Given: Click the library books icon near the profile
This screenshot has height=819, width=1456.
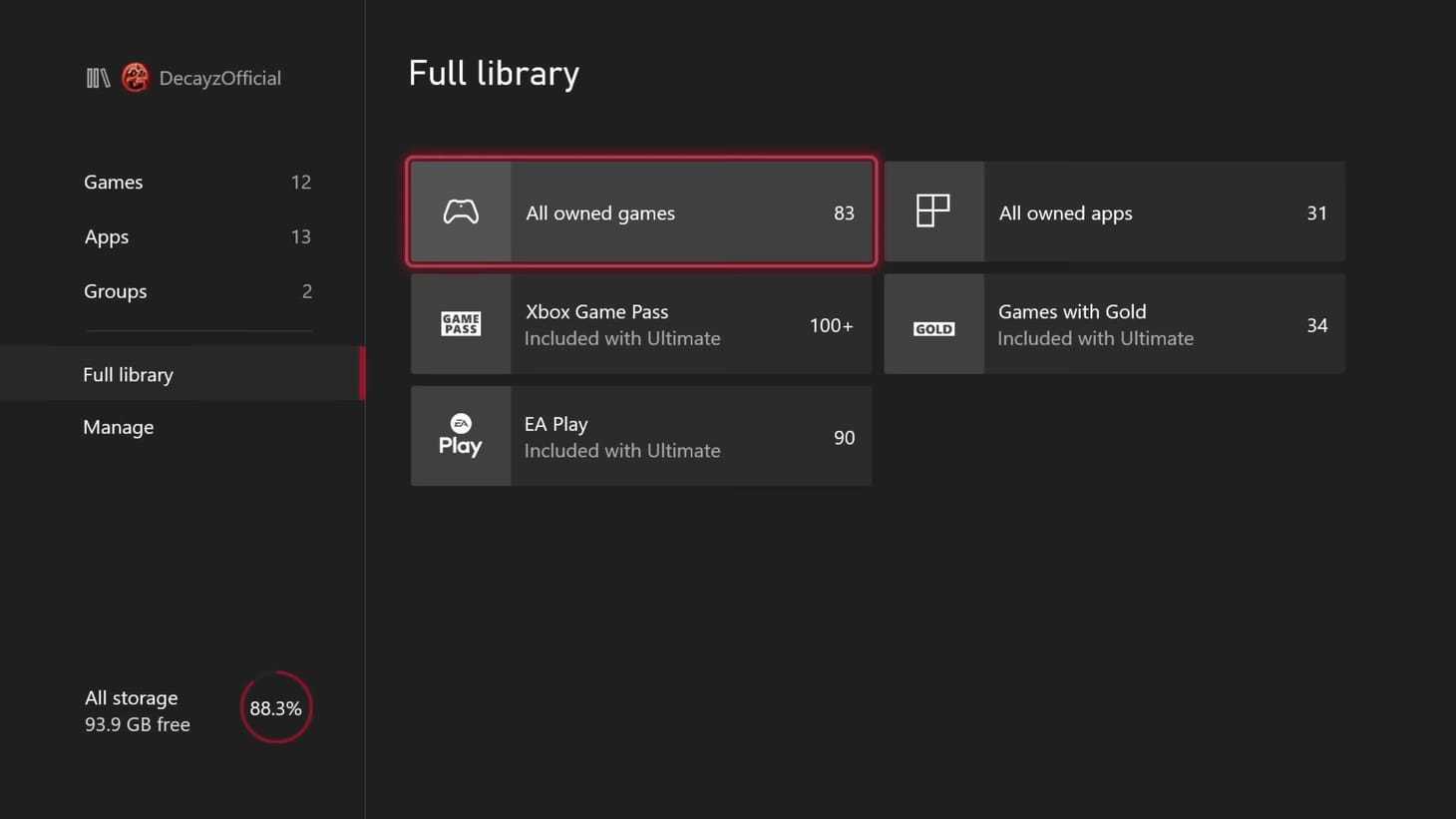Looking at the screenshot, I should pos(97,77).
